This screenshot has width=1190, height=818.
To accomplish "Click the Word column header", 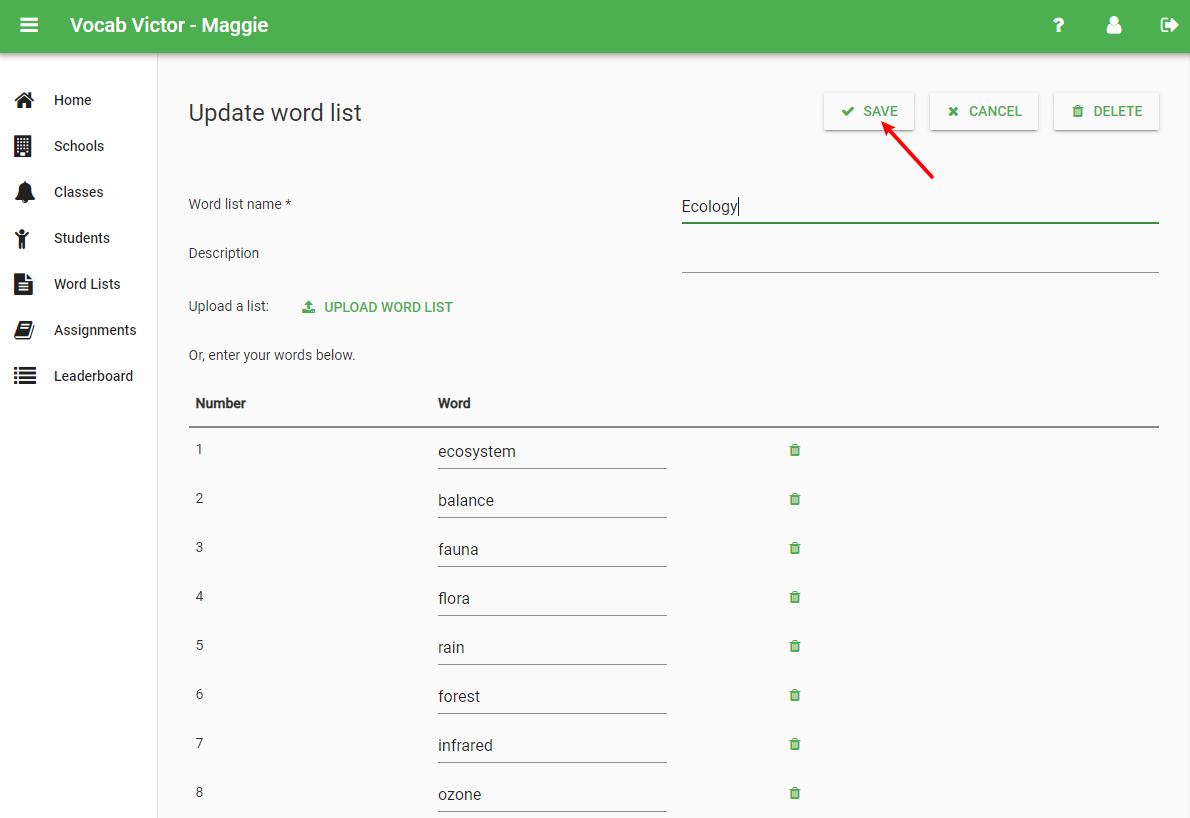I will click(x=454, y=403).
